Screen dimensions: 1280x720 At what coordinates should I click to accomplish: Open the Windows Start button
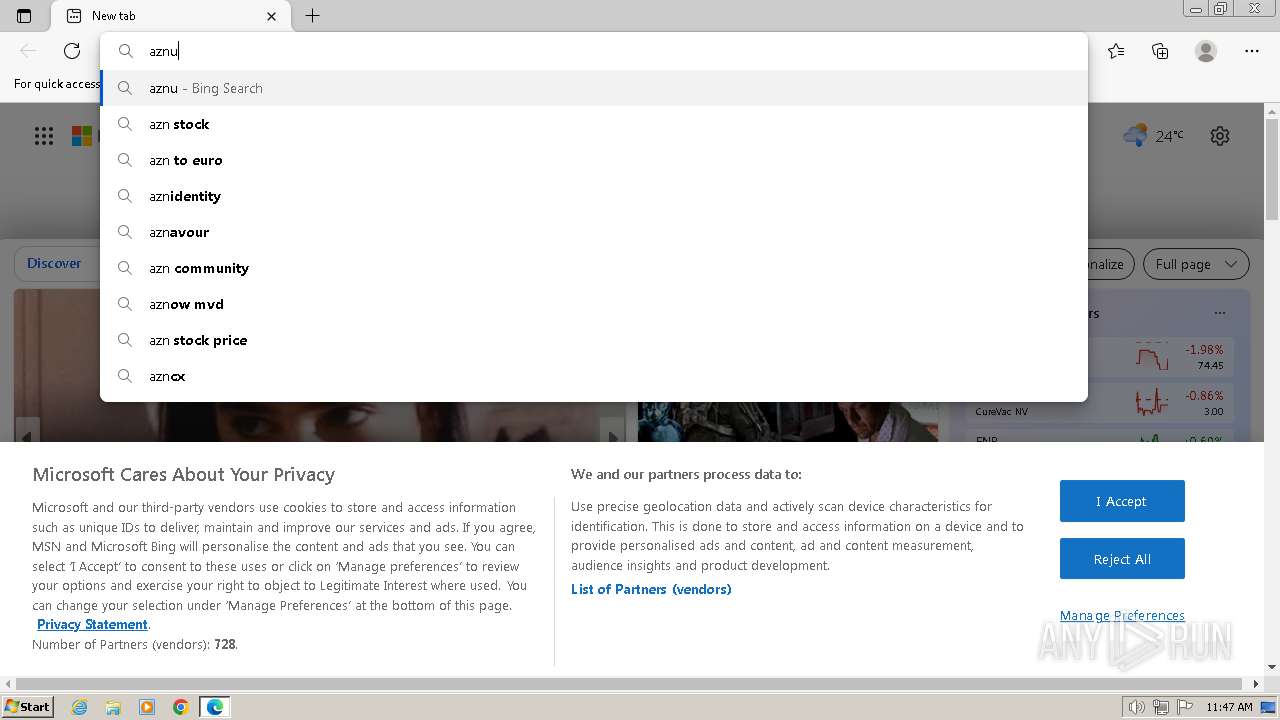pos(27,707)
